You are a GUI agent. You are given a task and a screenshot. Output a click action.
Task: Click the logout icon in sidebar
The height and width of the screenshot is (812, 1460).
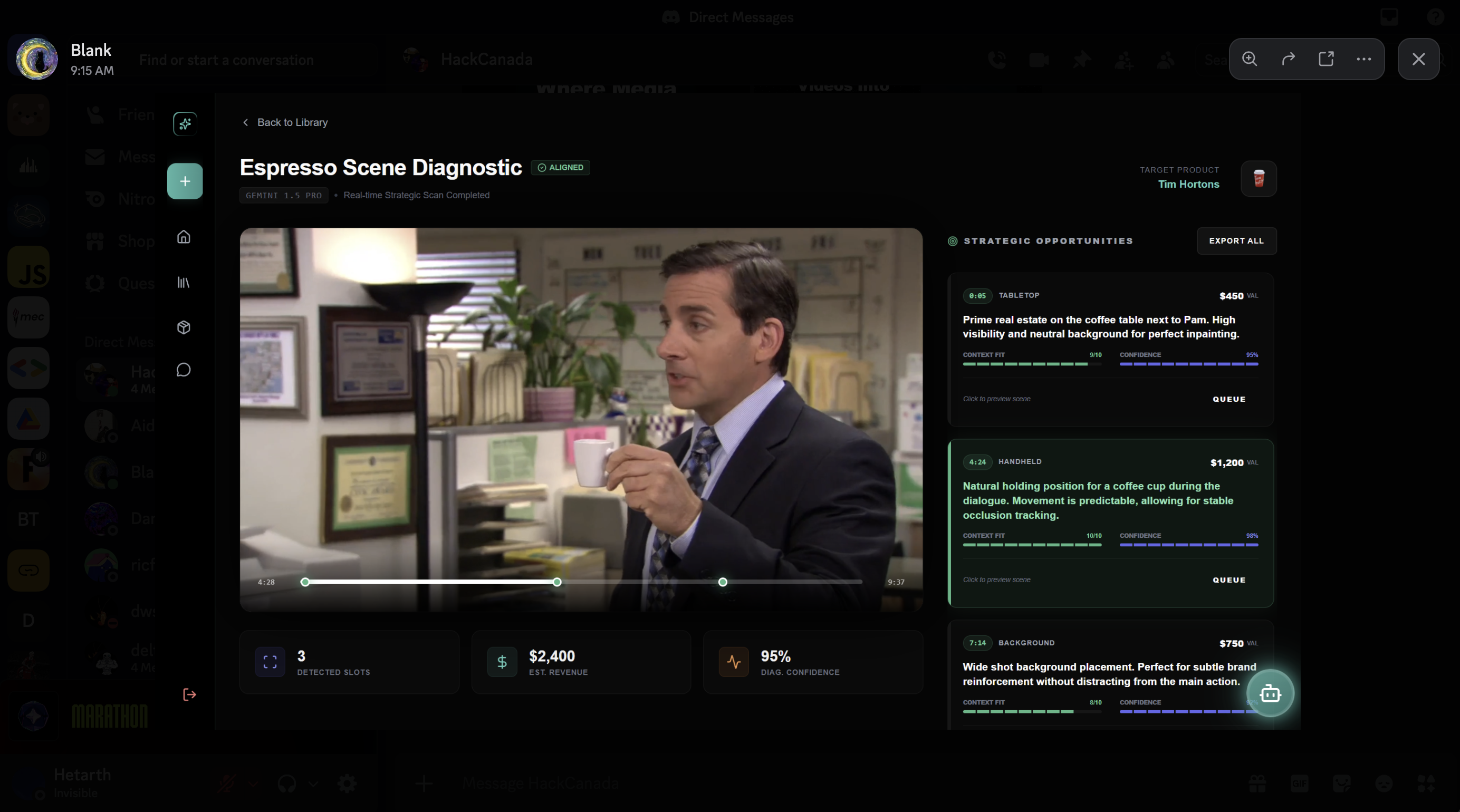189,695
